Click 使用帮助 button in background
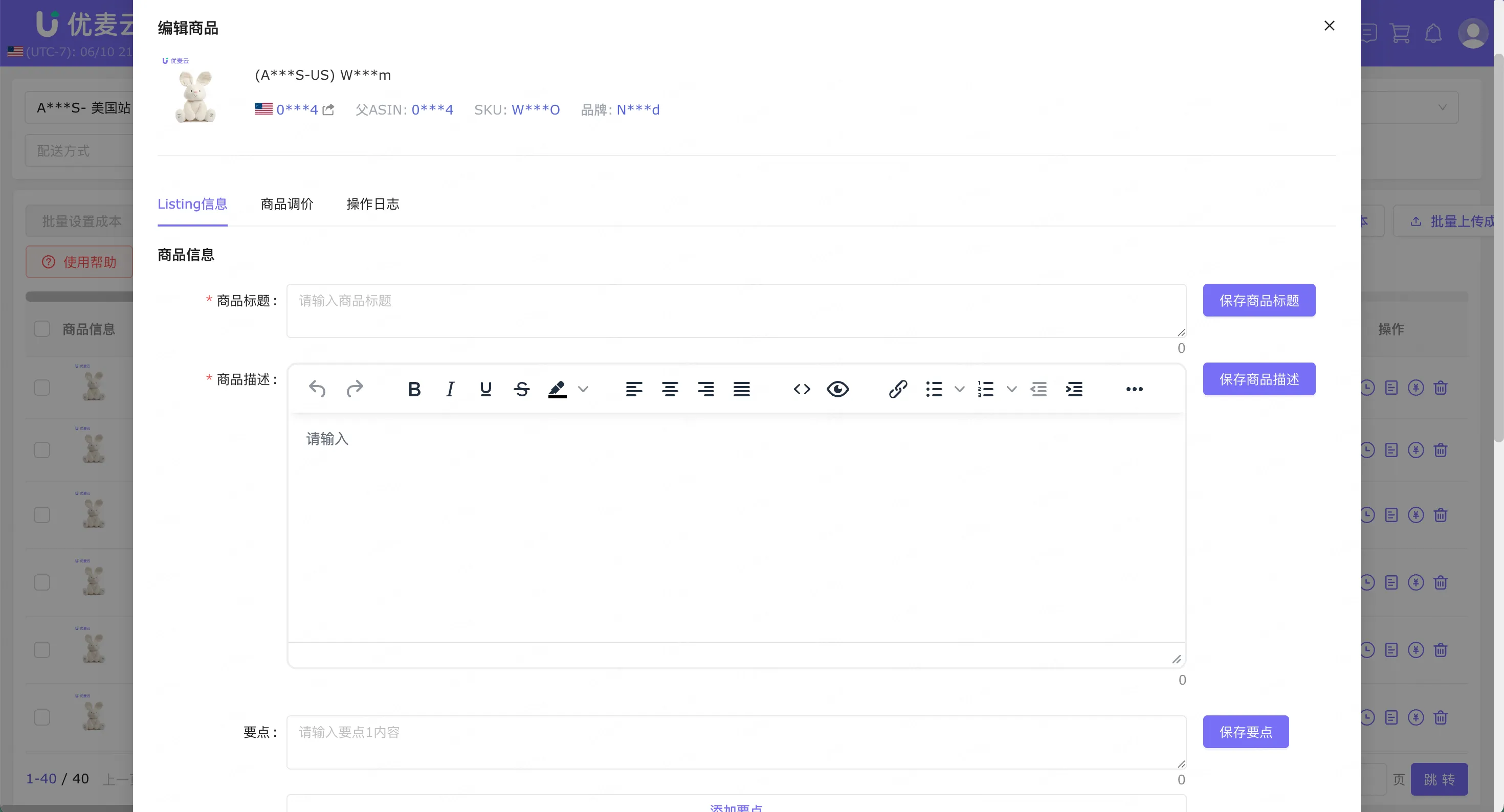Screen dimensions: 1504x812 click(79, 261)
